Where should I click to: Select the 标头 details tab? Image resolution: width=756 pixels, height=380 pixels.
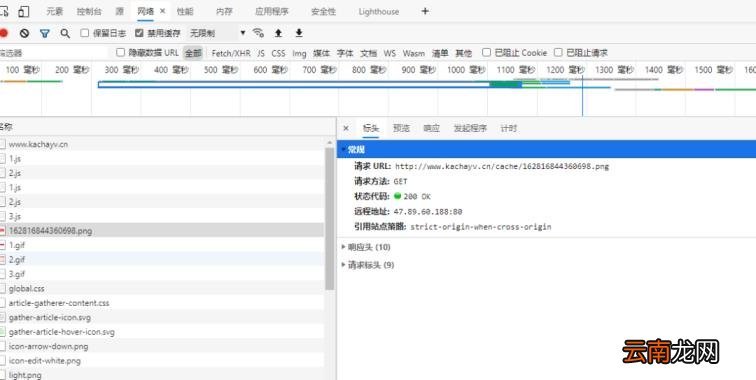(x=371, y=128)
